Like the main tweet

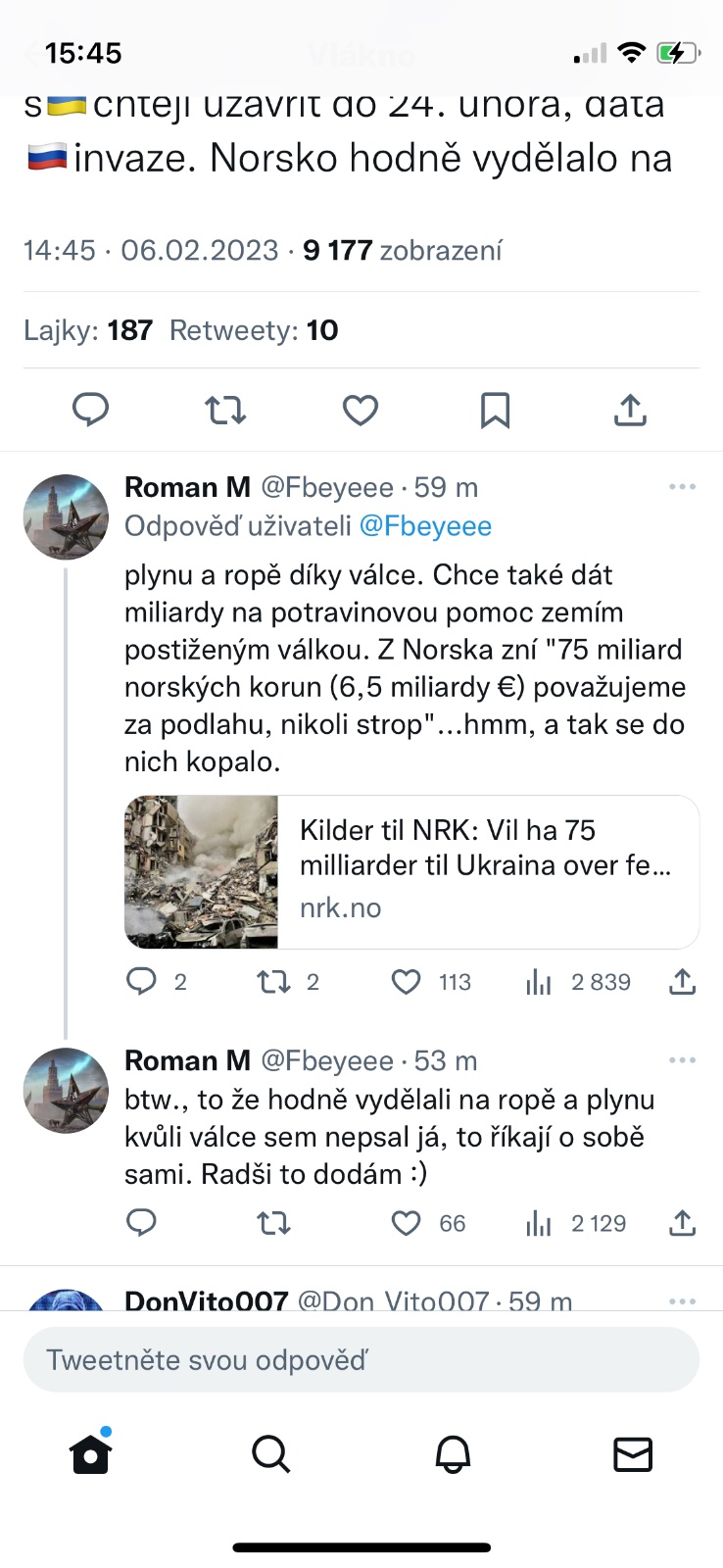[x=360, y=410]
